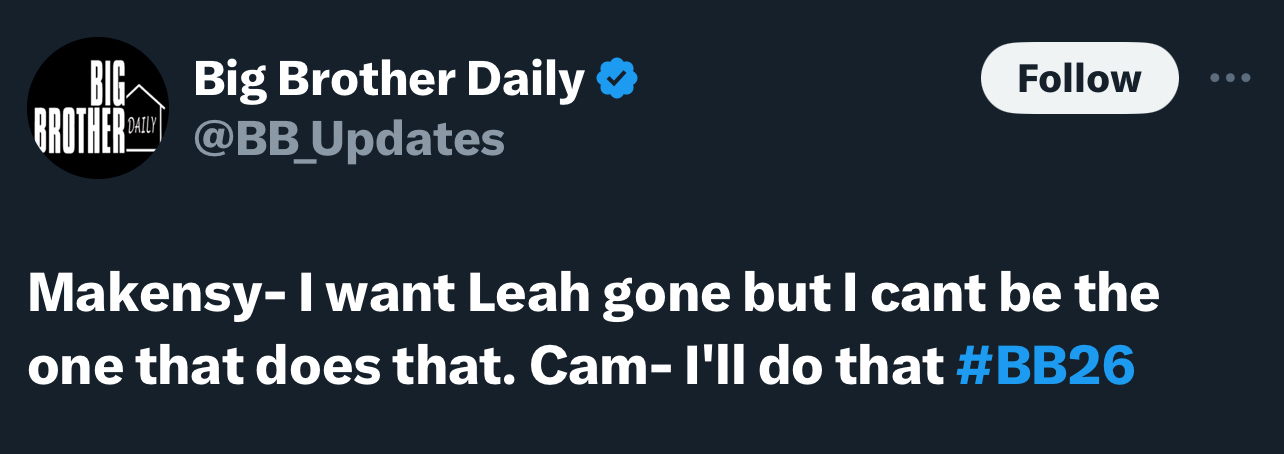
Task: Visit the @BB_Updates handle link
Action: pyautogui.click(x=349, y=138)
